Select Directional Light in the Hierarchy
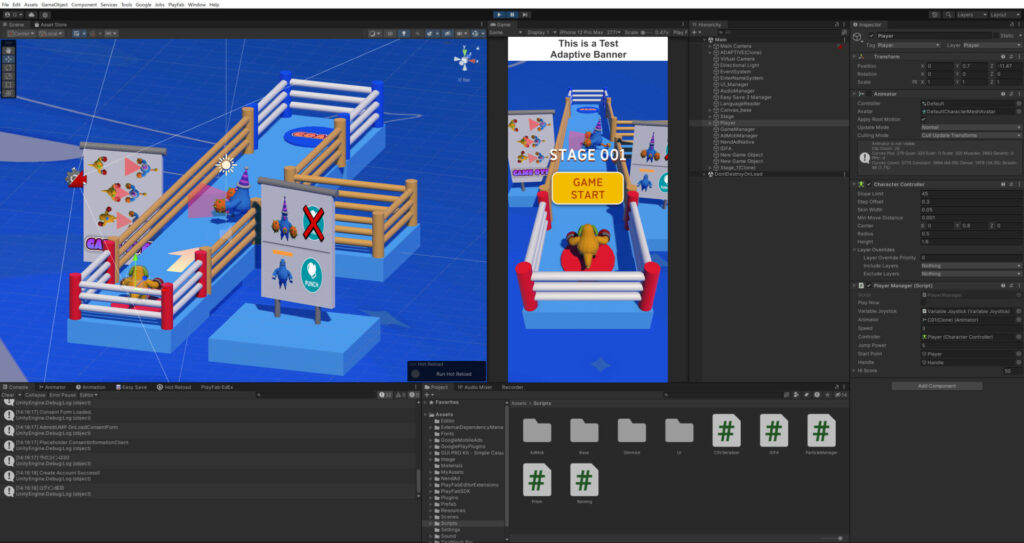 click(739, 65)
